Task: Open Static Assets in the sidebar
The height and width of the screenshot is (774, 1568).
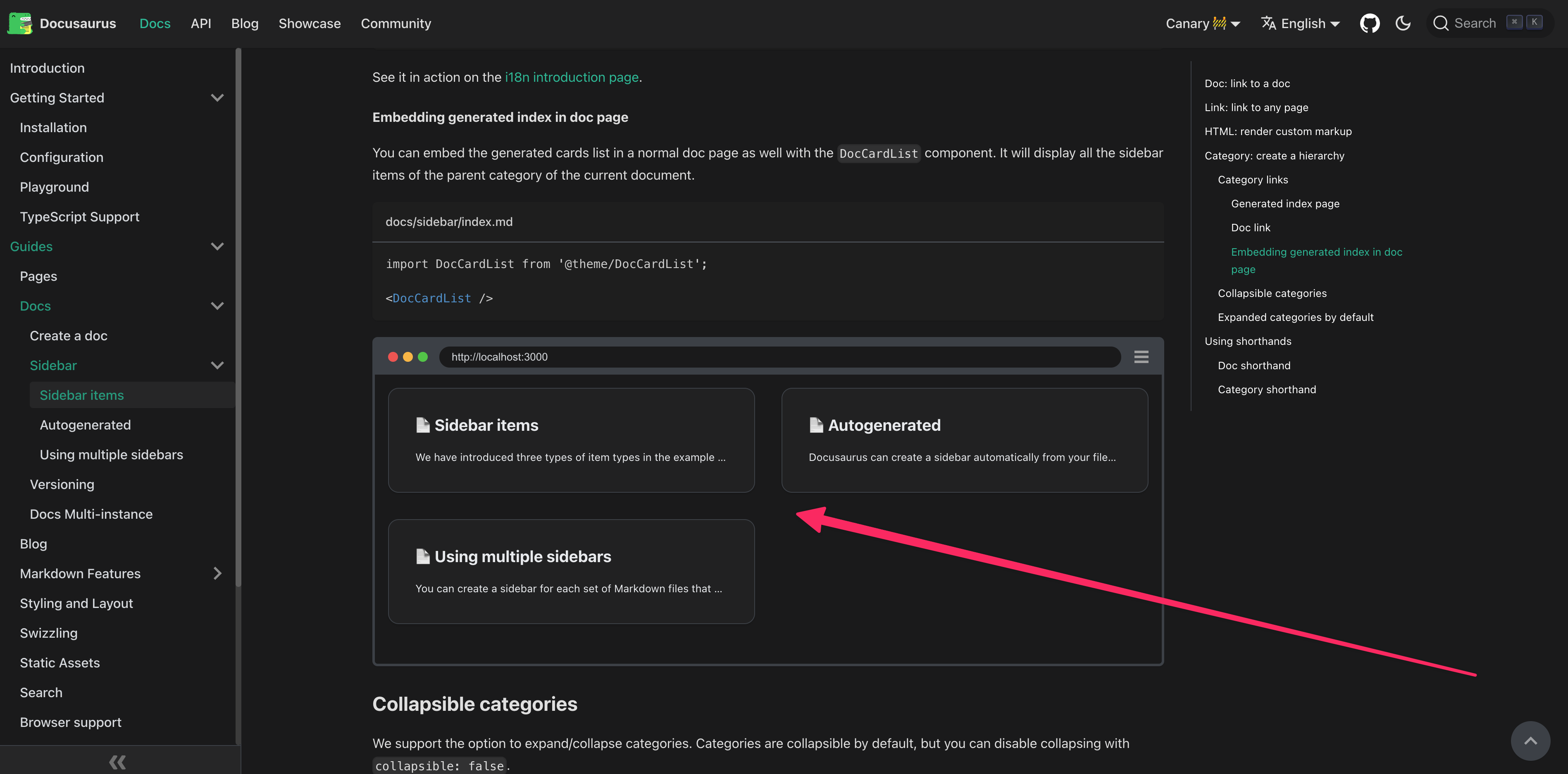Action: point(60,663)
